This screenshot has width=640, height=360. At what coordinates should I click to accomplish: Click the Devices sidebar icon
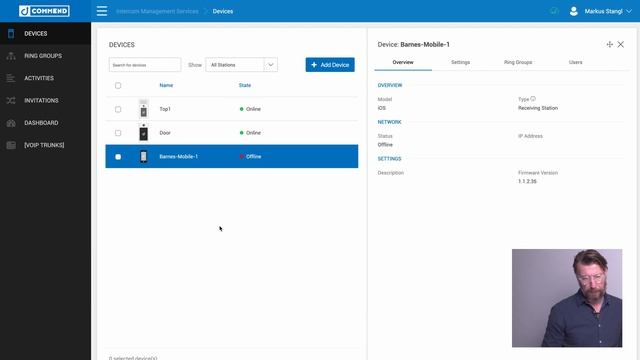click(11, 33)
